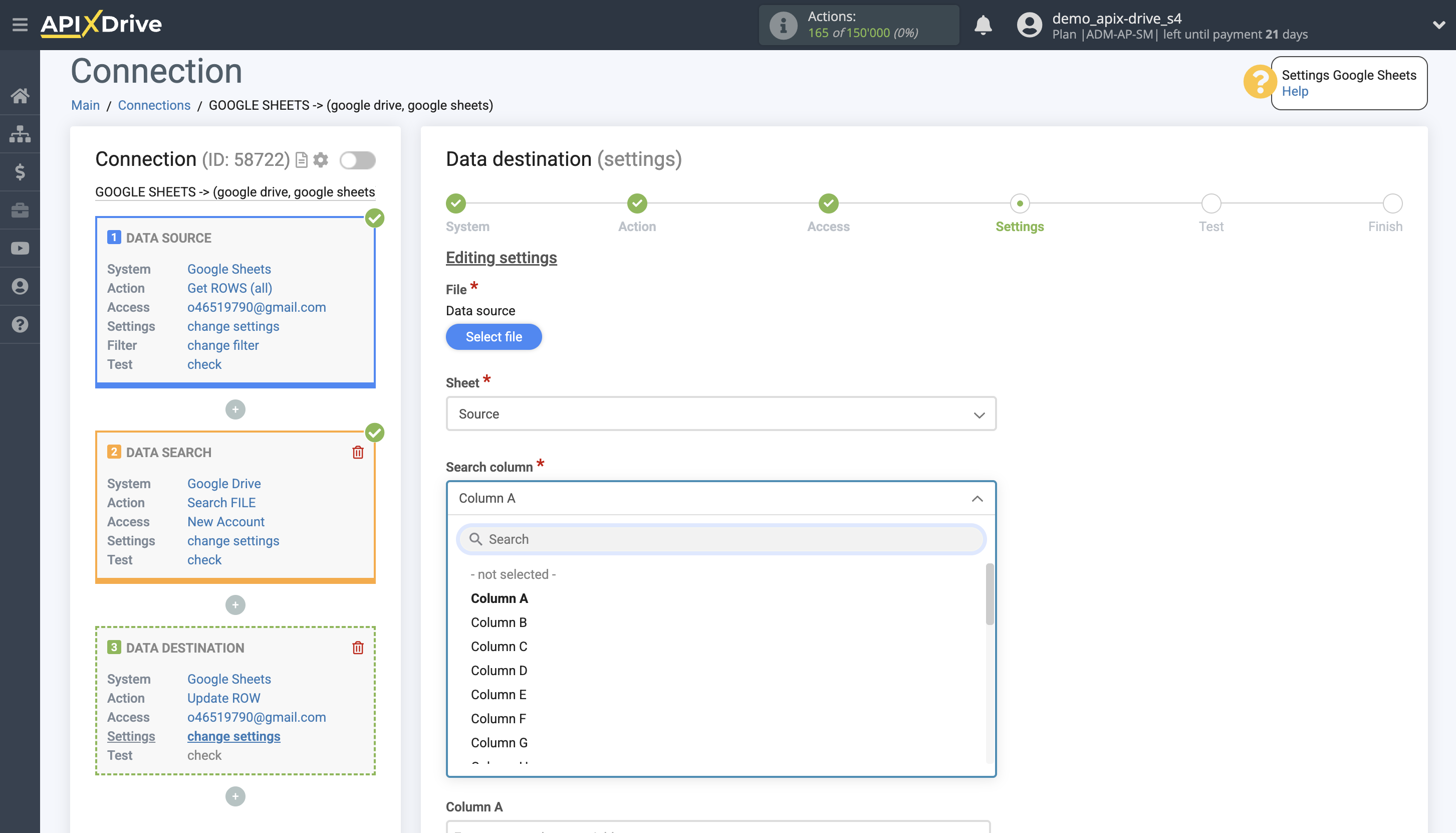Click the Settings step indicator
This screenshot has height=833, width=1456.
pos(1020,203)
